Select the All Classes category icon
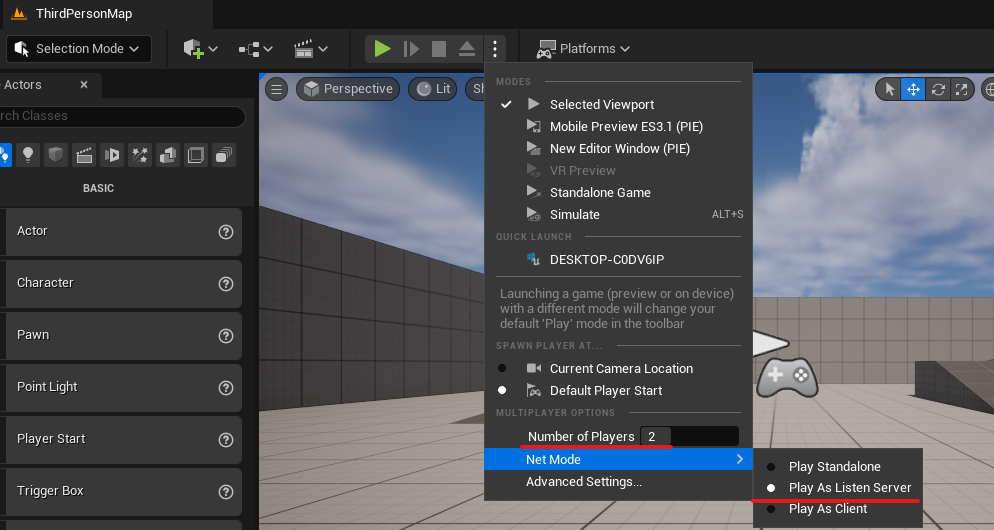 224,155
